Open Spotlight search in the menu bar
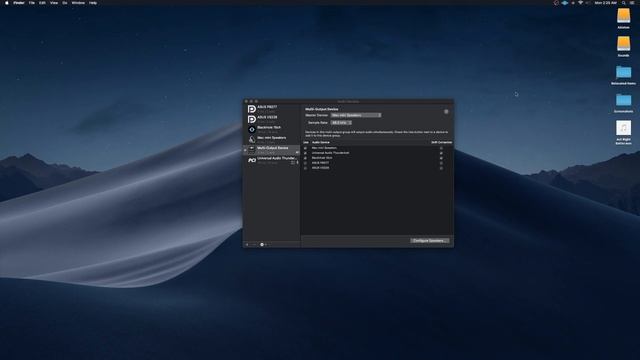The image size is (640, 360). (623, 3)
